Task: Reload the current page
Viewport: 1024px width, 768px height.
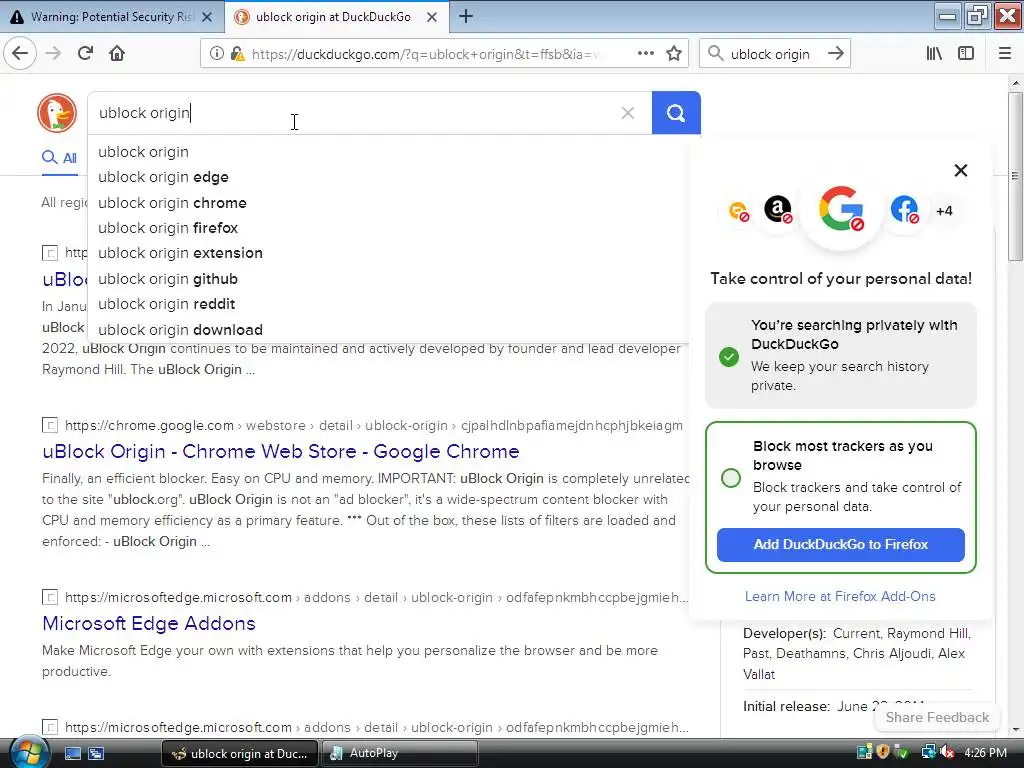Action: (x=85, y=54)
